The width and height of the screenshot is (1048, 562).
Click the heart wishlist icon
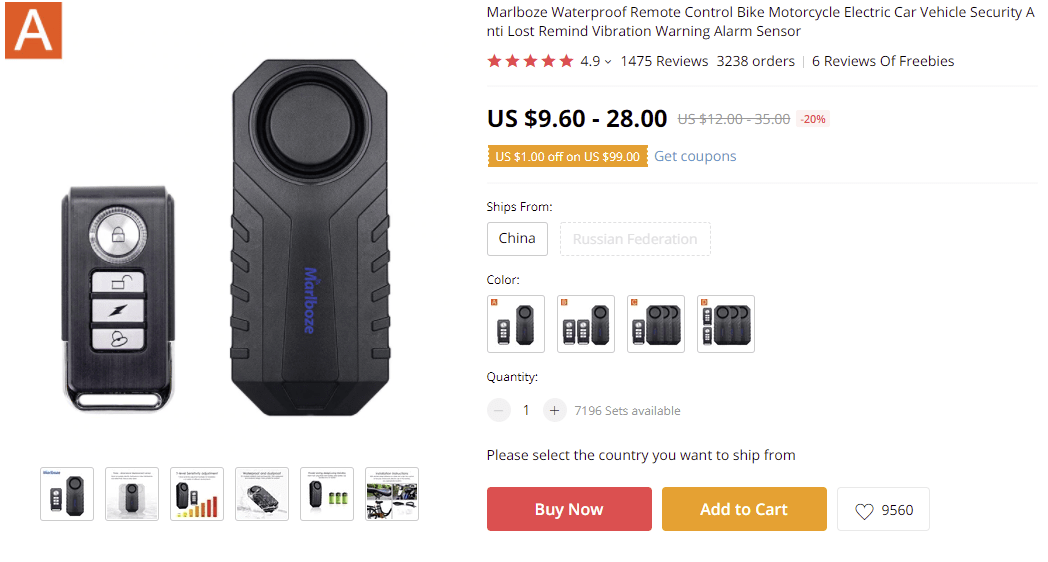(x=864, y=511)
